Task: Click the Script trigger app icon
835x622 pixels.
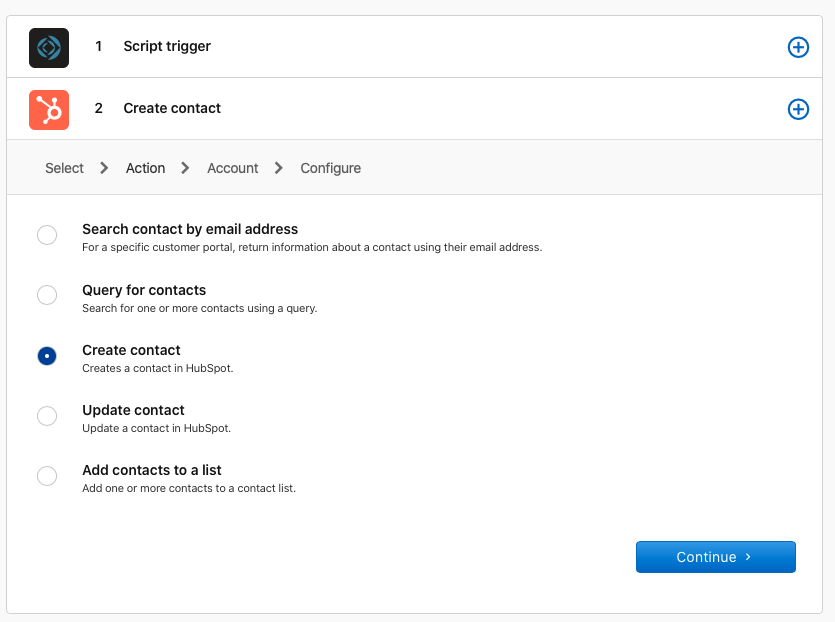Action: coord(49,47)
